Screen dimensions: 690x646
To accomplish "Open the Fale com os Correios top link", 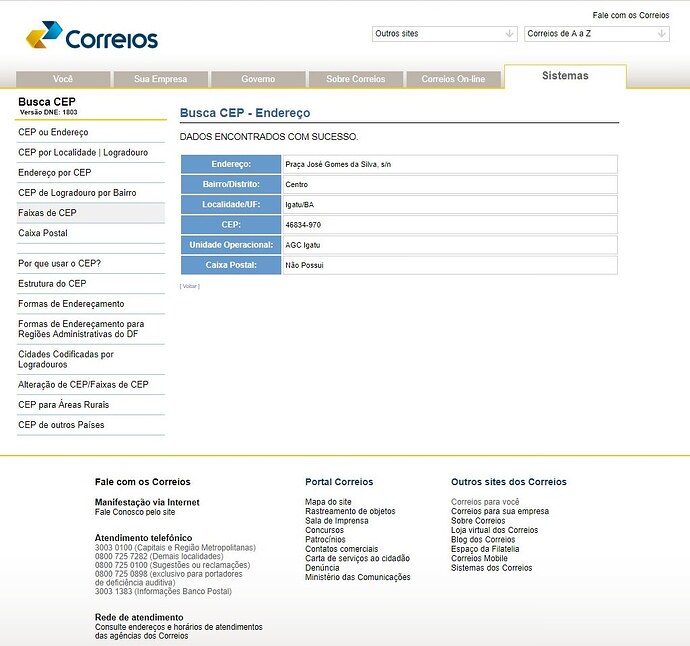I will [630, 16].
